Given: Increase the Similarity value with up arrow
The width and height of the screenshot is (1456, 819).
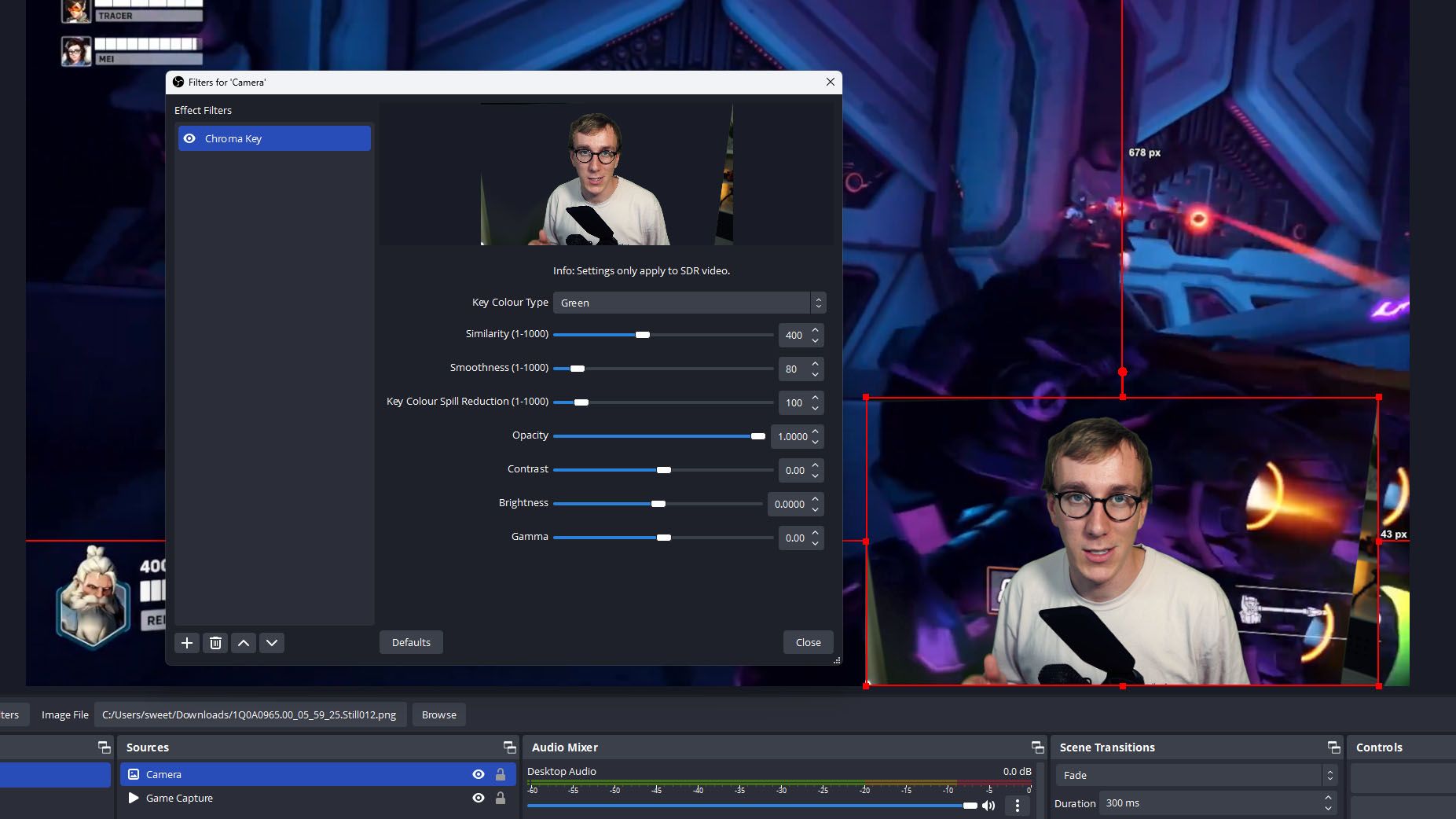Looking at the screenshot, I should 816,330.
